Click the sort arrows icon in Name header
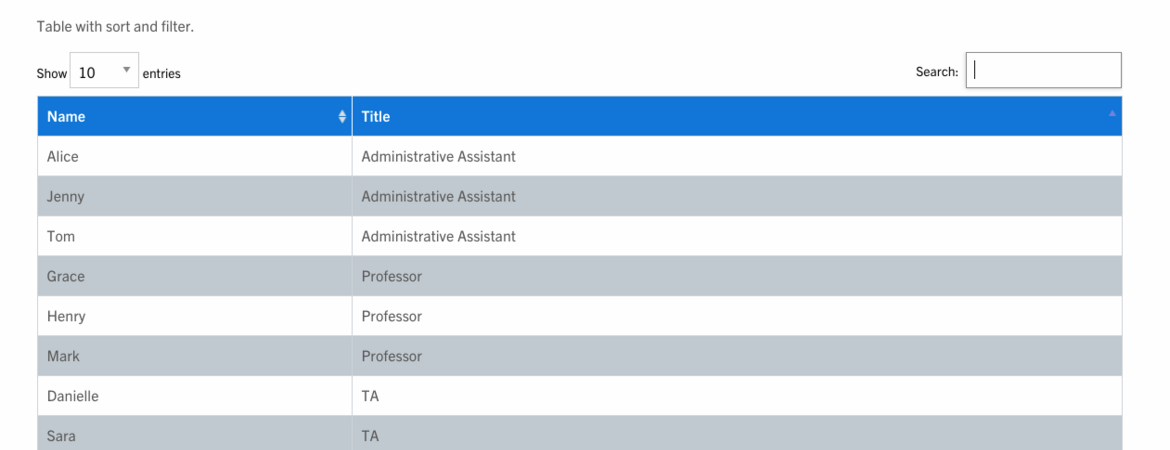Image resolution: width=1170 pixels, height=450 pixels. pyautogui.click(x=343, y=117)
